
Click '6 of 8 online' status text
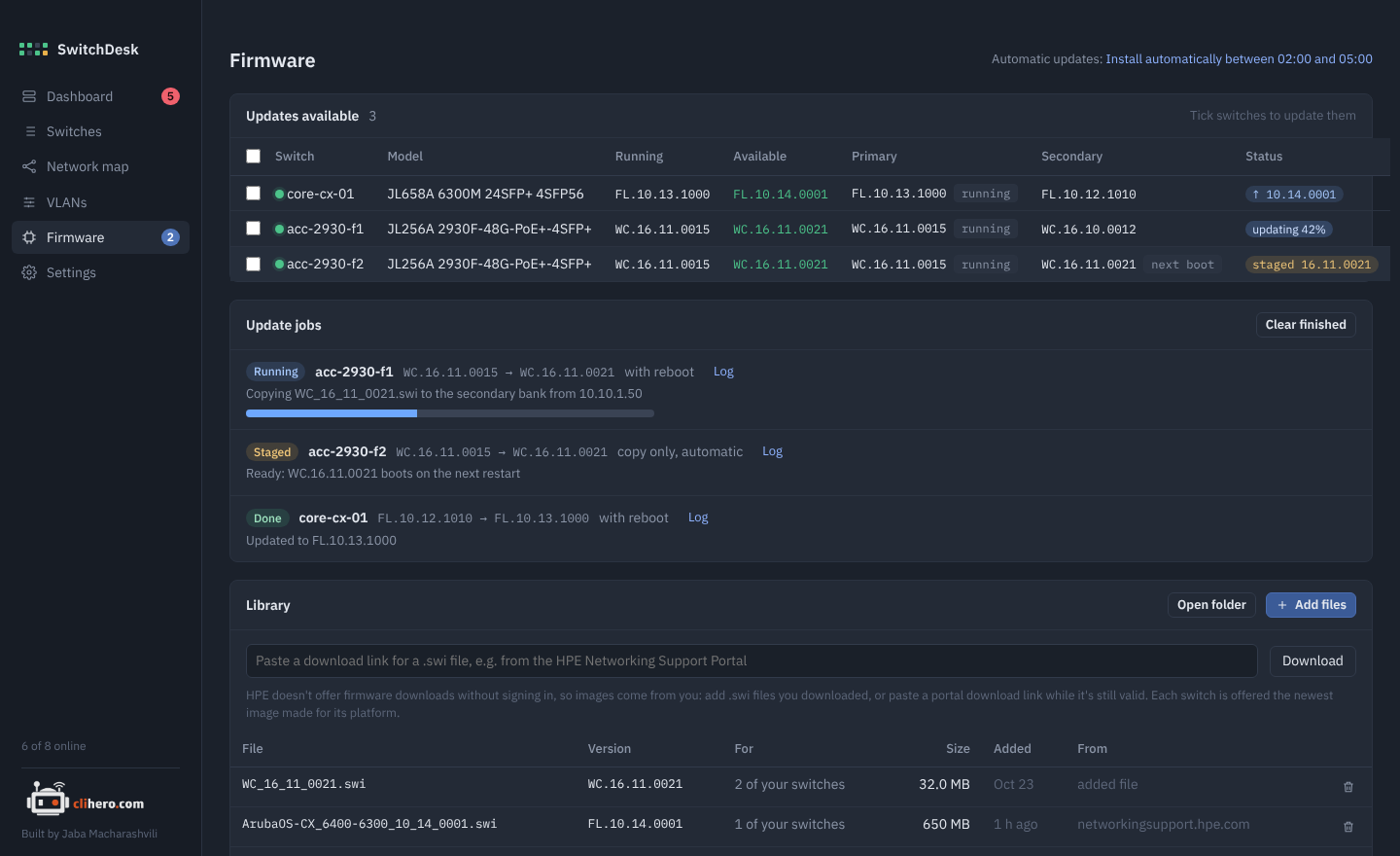[53, 746]
